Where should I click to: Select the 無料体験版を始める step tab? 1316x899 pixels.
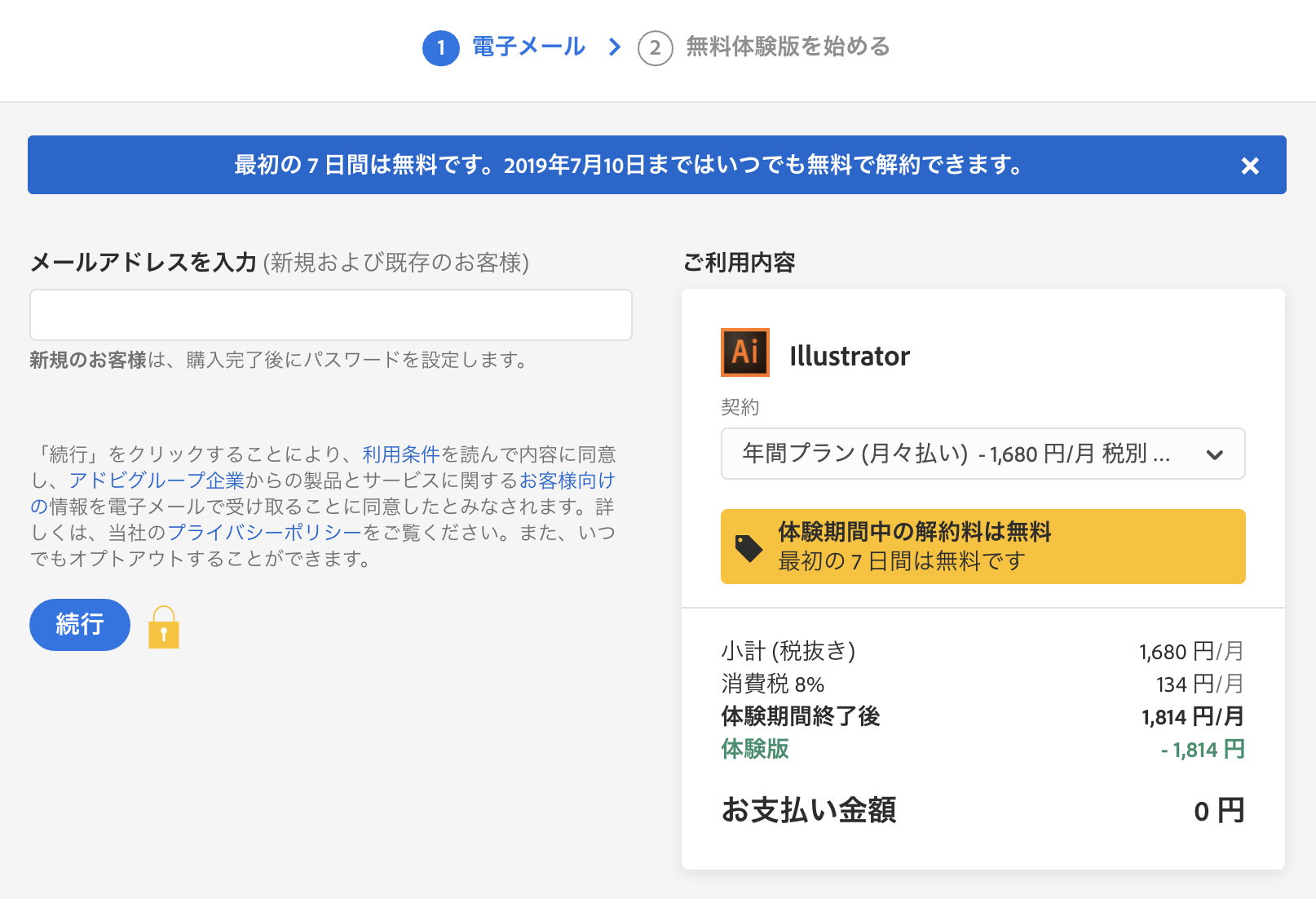[x=788, y=46]
